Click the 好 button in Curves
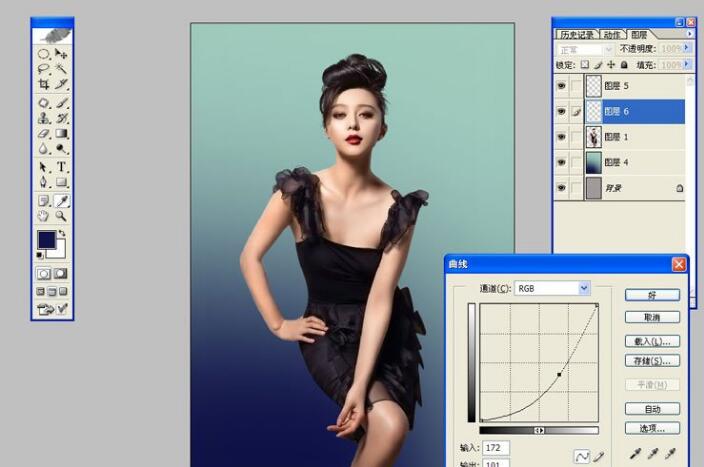The image size is (704, 467). [x=652, y=295]
